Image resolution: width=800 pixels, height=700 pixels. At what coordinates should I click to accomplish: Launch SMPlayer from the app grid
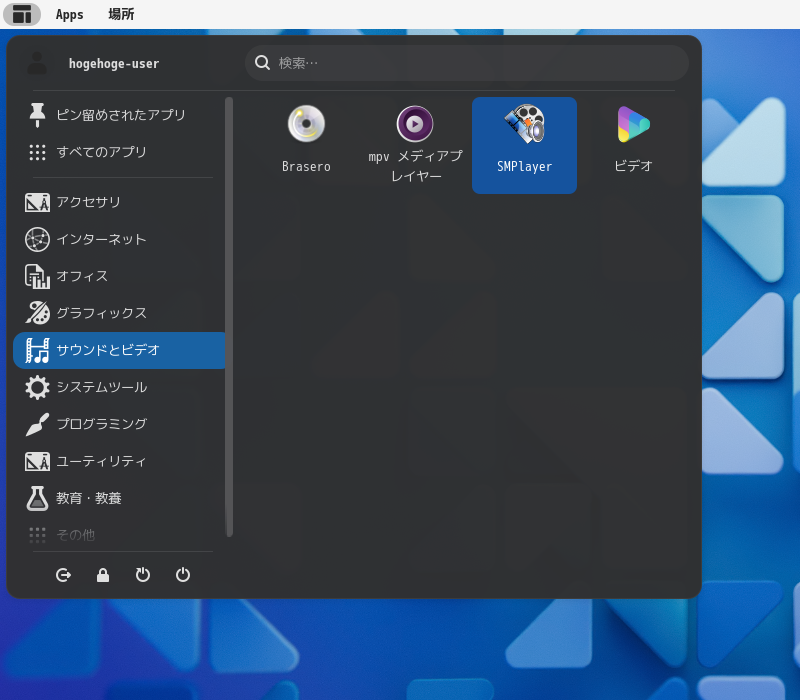(524, 145)
